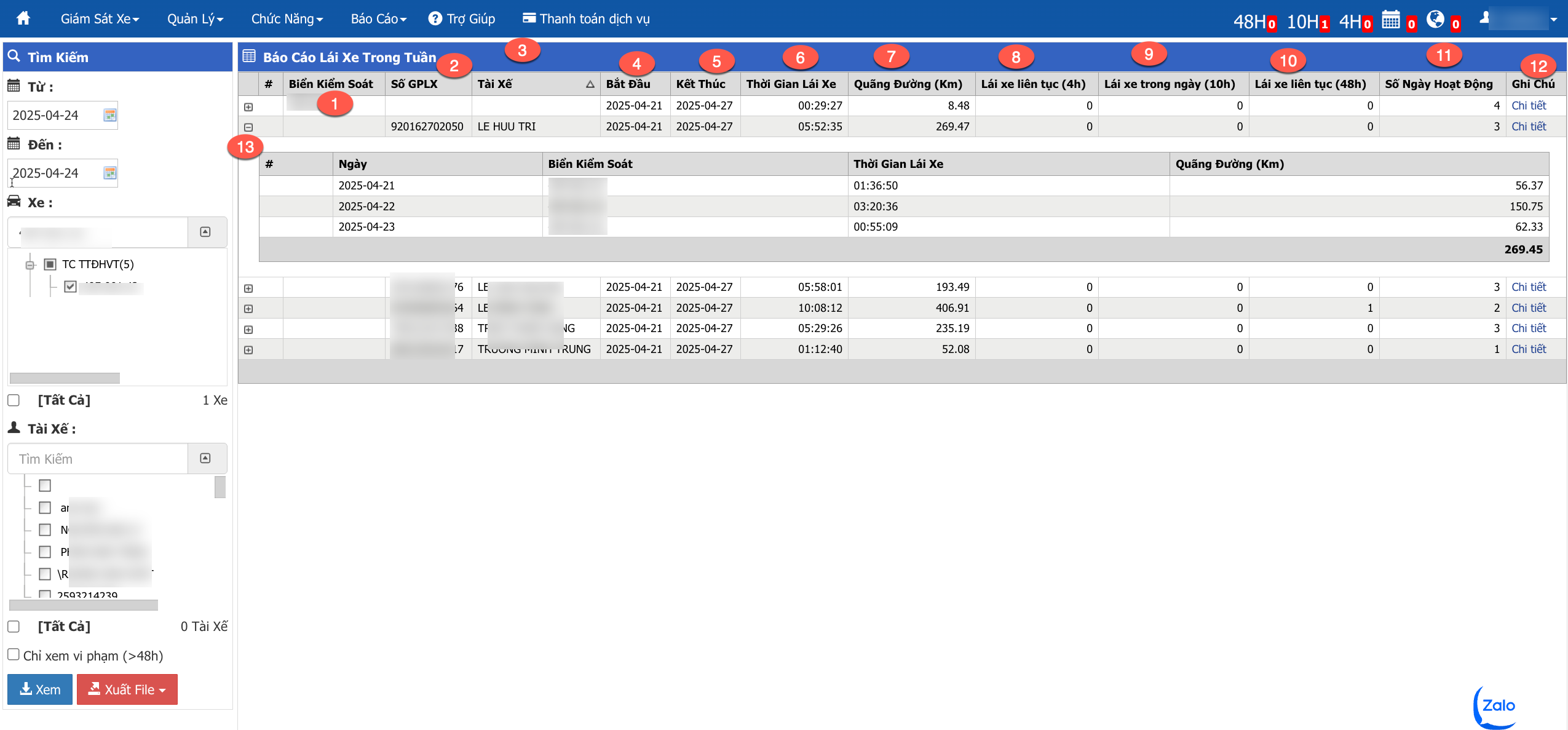
Task: Click the globe notification icon in navbar
Action: tap(1435, 20)
